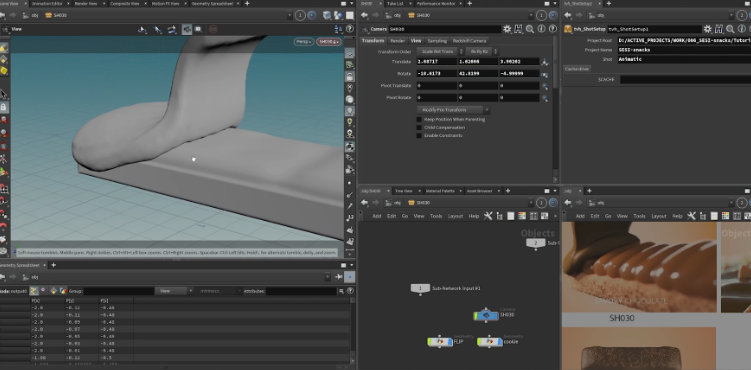
Task: Open the Material Palette pane tab
Action: 441,191
